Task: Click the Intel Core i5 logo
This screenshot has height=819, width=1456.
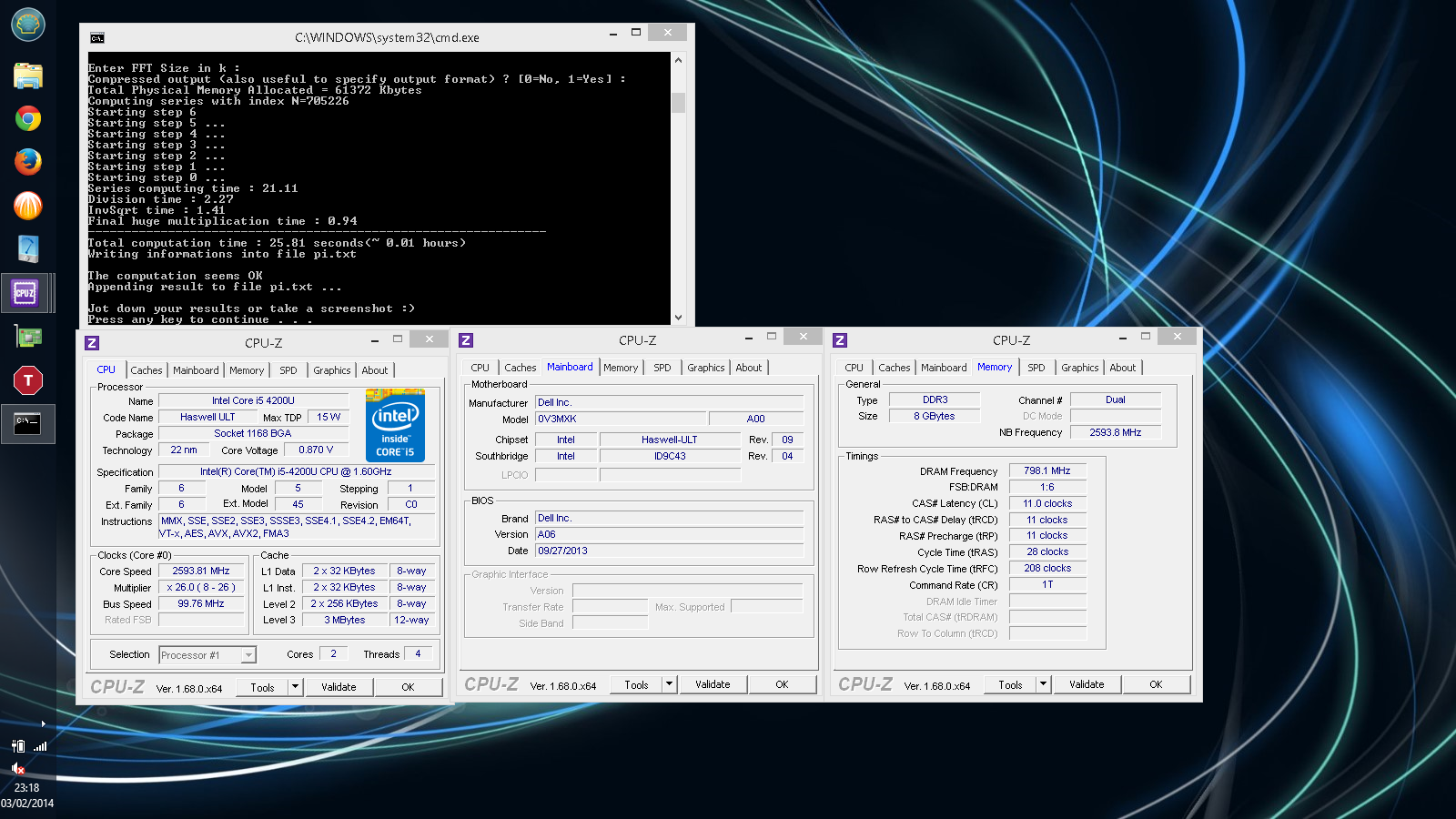Action: (395, 425)
